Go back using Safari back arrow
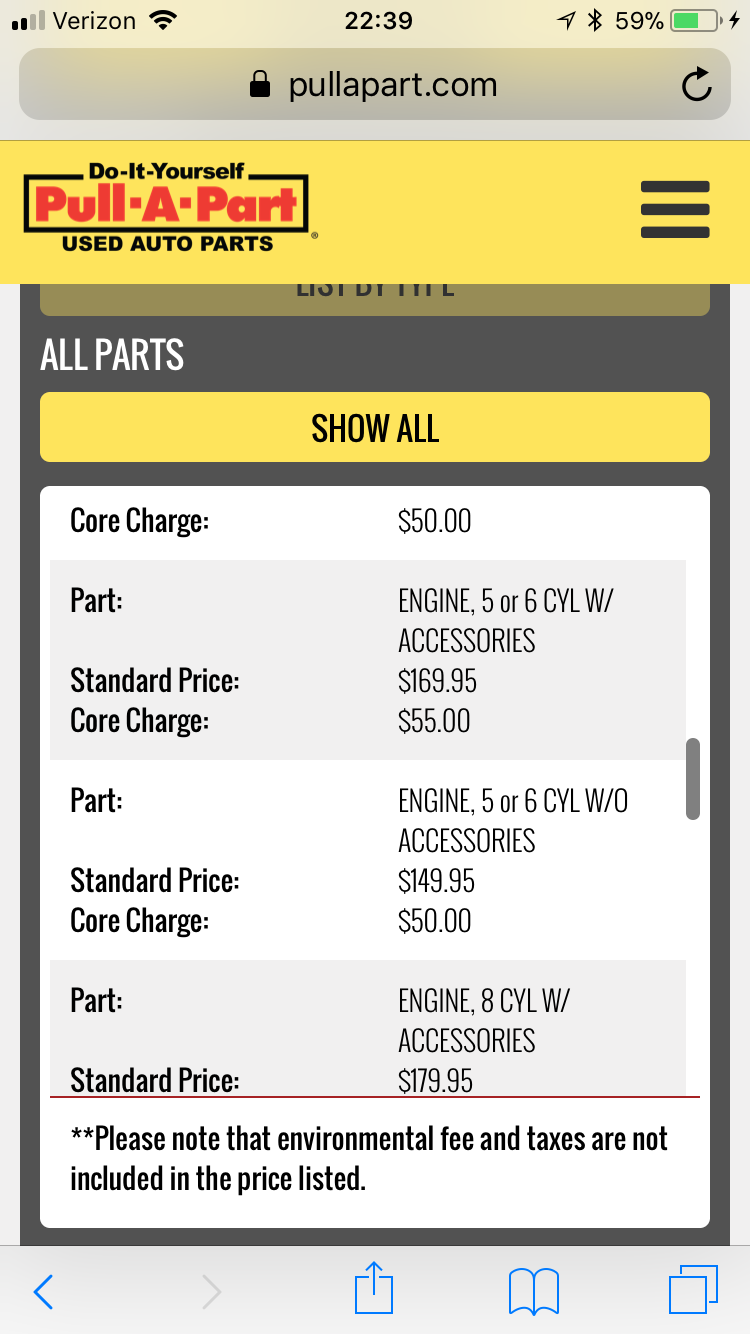Viewport: 750px width, 1334px height. click(43, 1292)
